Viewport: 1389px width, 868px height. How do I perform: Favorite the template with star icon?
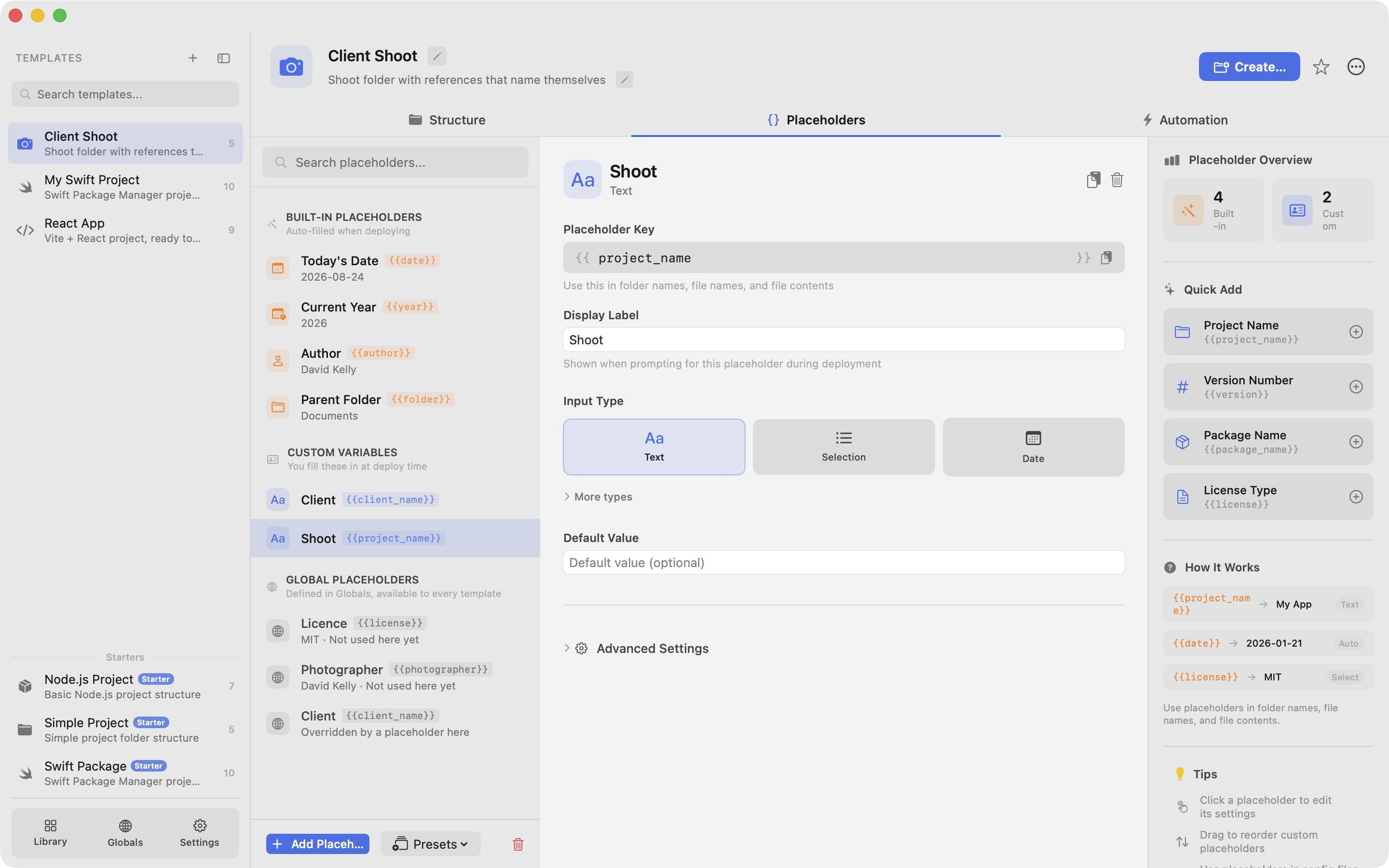pyautogui.click(x=1321, y=67)
